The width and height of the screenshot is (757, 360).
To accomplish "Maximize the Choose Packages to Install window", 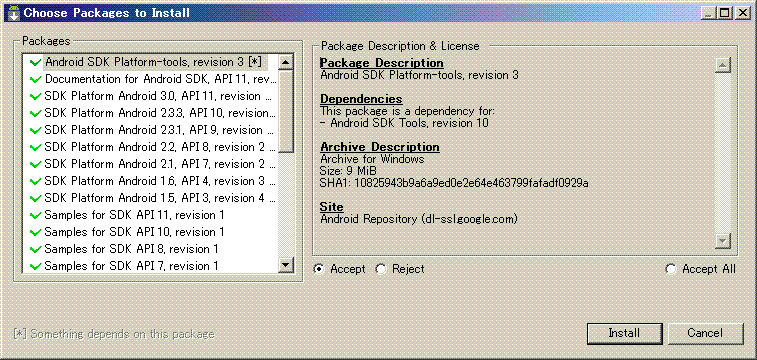I will tap(724, 13).
